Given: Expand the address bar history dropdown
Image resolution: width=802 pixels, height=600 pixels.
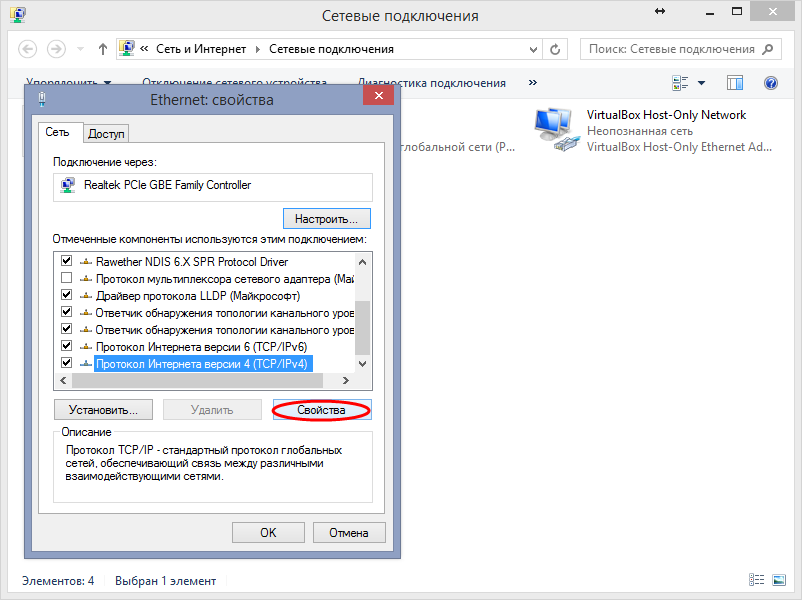Looking at the screenshot, I should pyautogui.click(x=533, y=49).
